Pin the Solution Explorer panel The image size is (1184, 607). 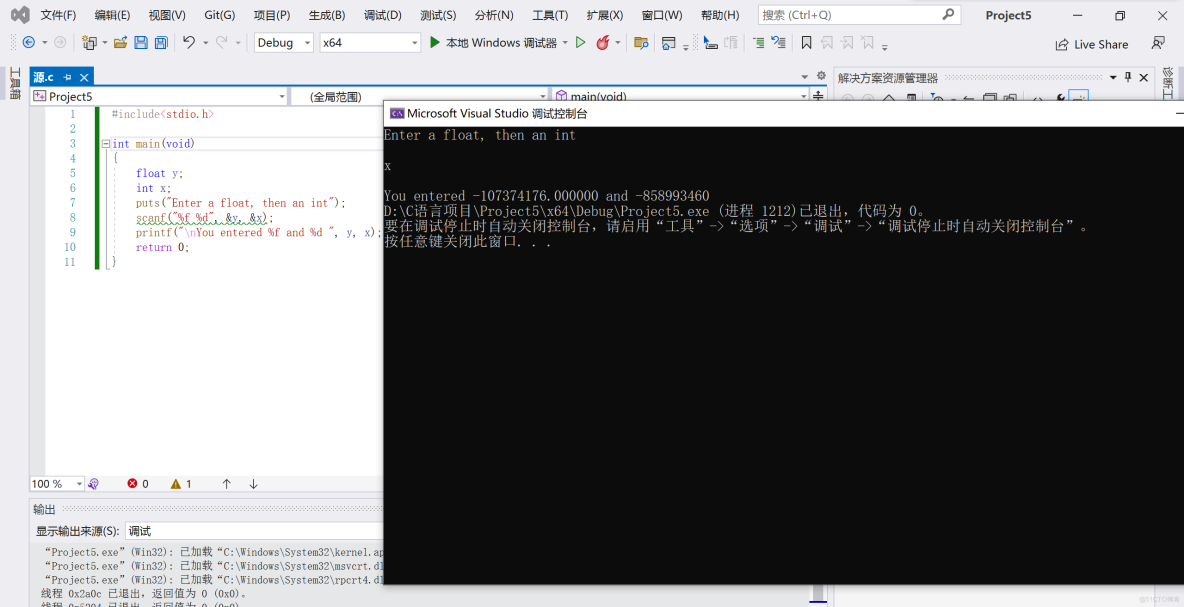pos(1128,77)
